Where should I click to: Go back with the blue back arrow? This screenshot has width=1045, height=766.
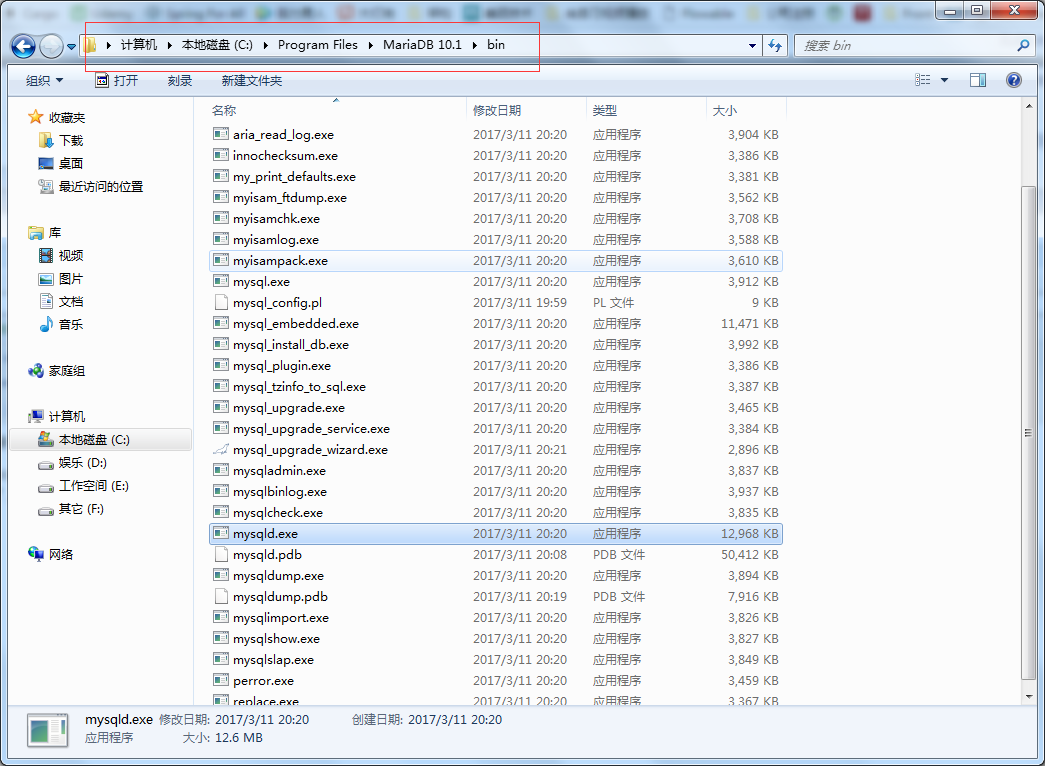23,46
